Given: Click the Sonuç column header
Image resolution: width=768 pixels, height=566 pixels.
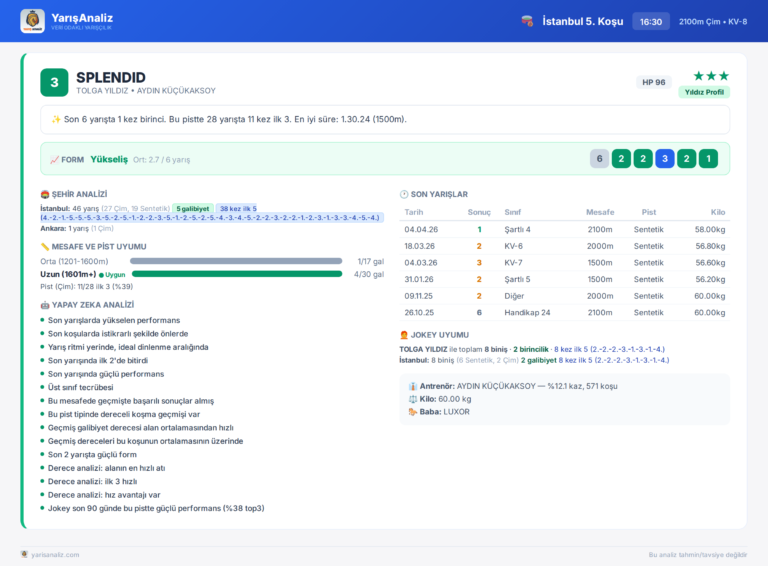Looking at the screenshot, I should pyautogui.click(x=479, y=212).
